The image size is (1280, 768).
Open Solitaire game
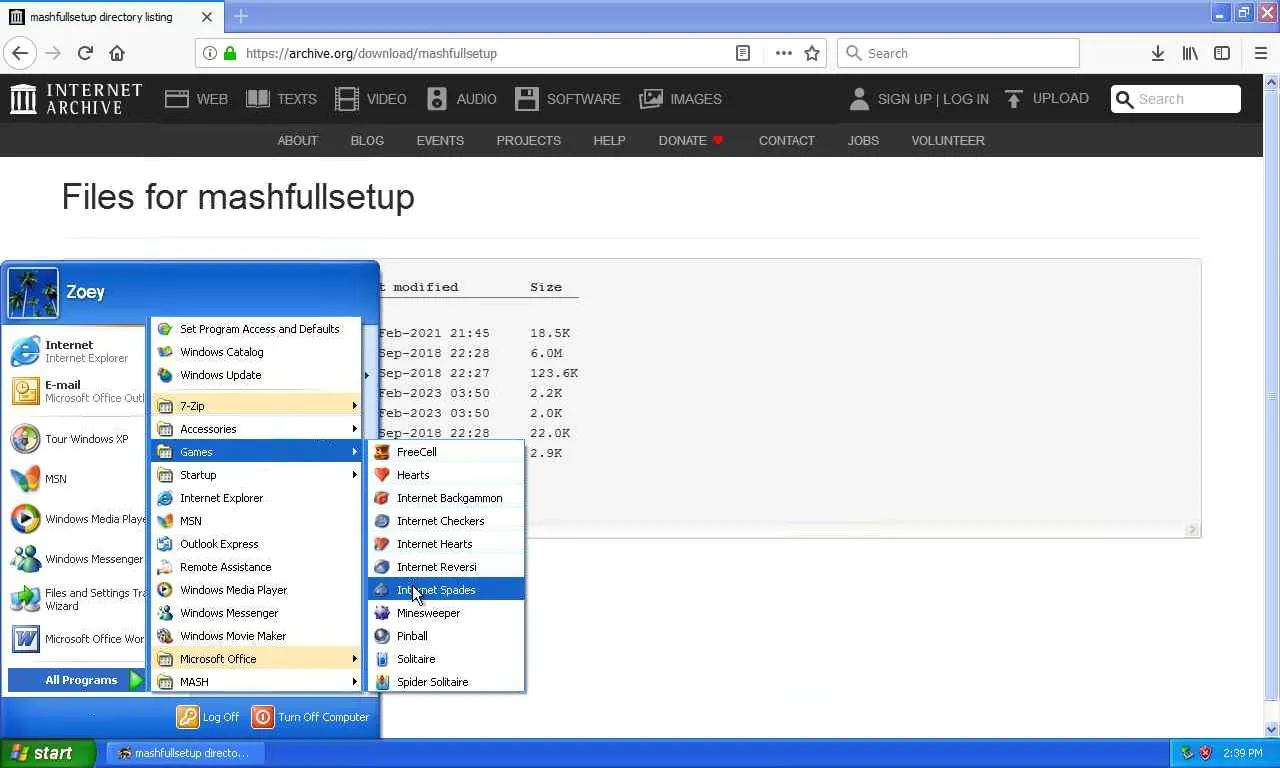tap(446, 659)
